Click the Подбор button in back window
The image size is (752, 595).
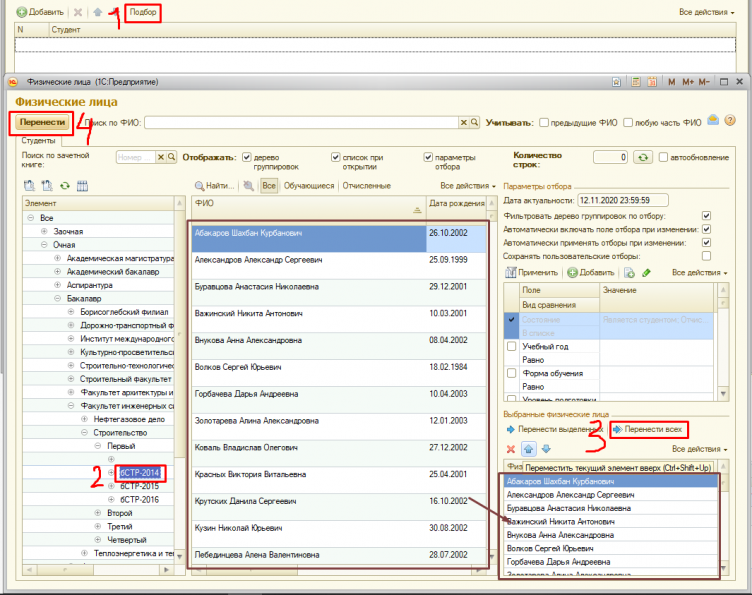tap(143, 12)
